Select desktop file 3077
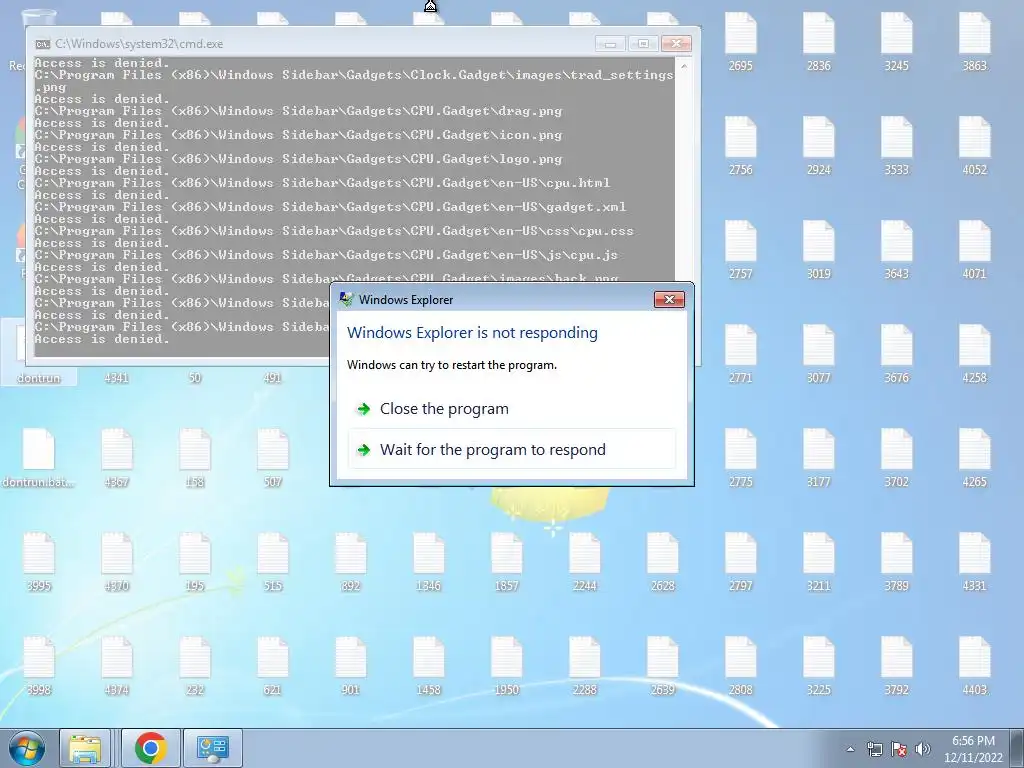Screen dimensions: 1024x768 (818, 353)
